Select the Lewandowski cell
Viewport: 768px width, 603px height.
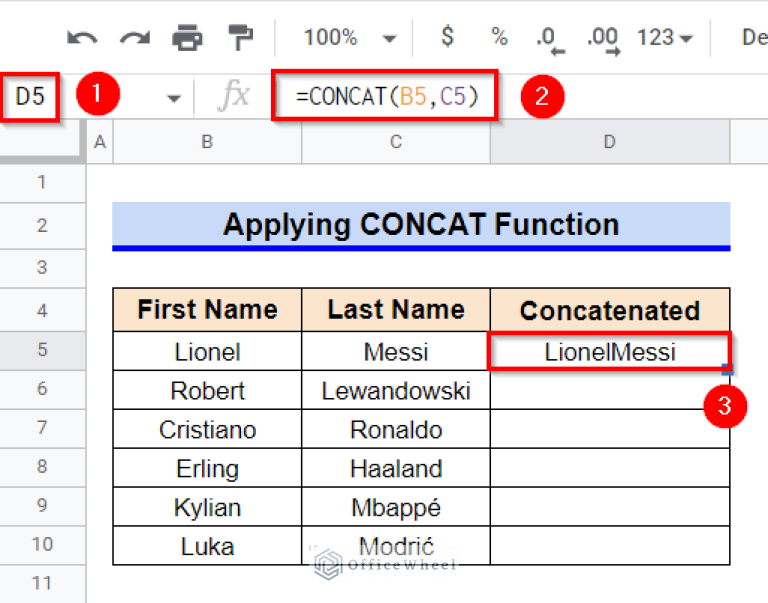395,391
